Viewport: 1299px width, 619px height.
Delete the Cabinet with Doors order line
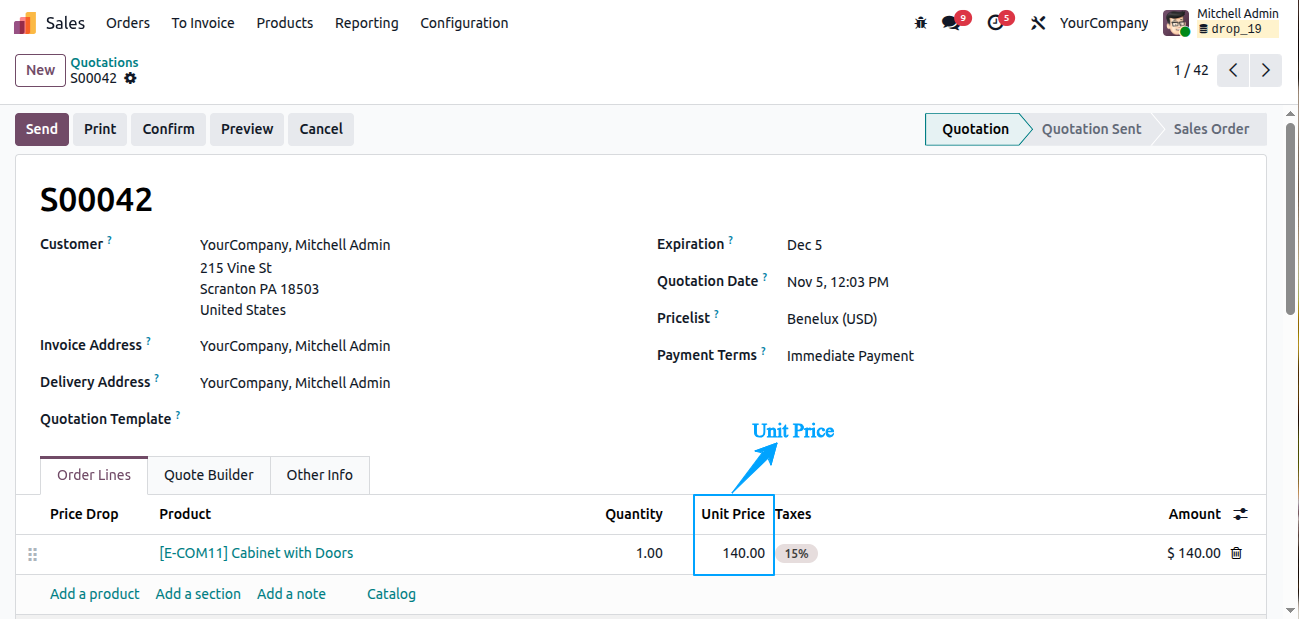point(1236,553)
